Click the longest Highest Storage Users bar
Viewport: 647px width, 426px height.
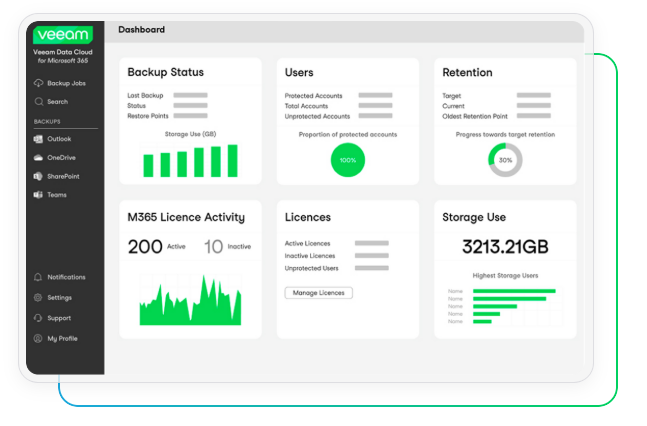[514, 291]
